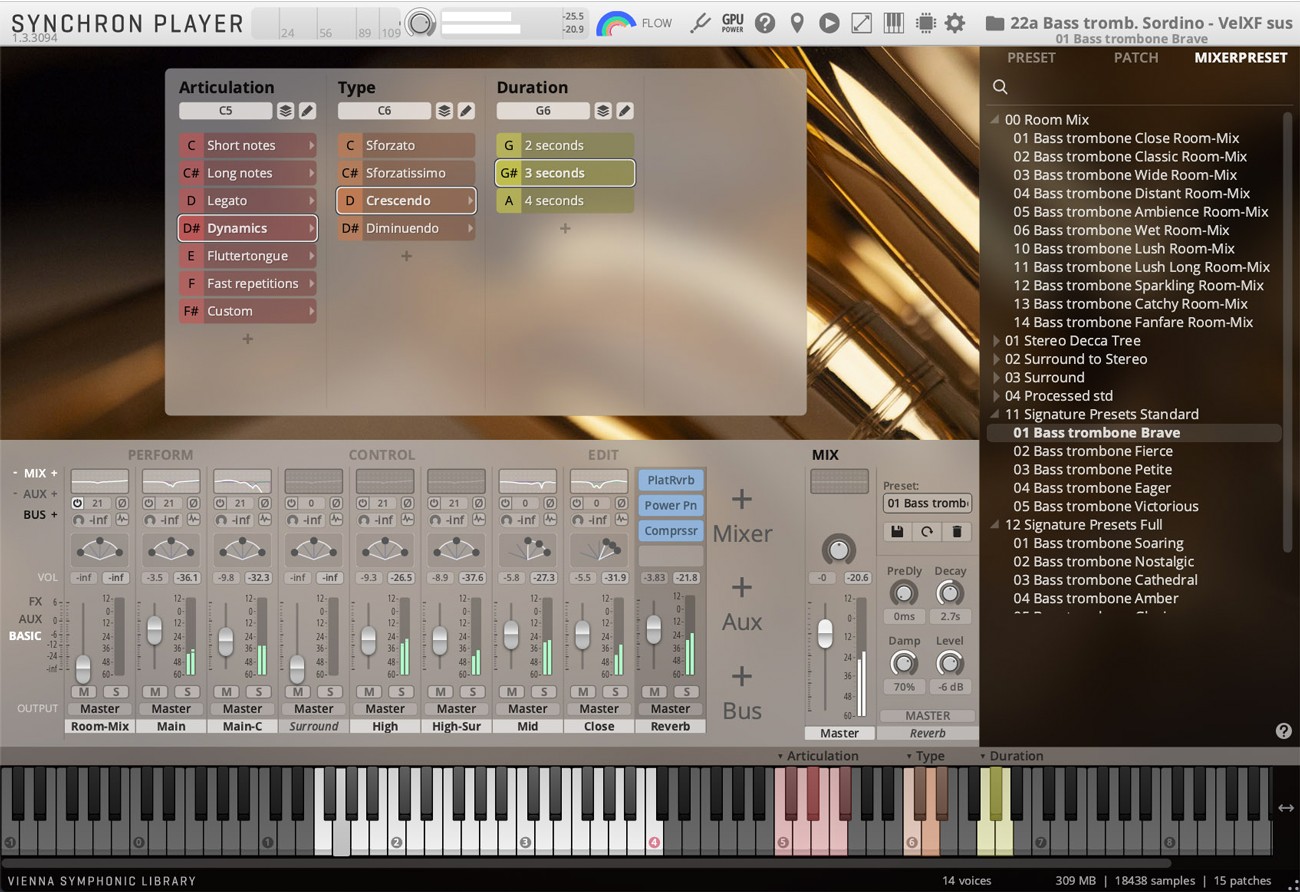This screenshot has height=892, width=1300.
Task: Collapse the 12 Signature Presets Full folder
Action: (995, 525)
